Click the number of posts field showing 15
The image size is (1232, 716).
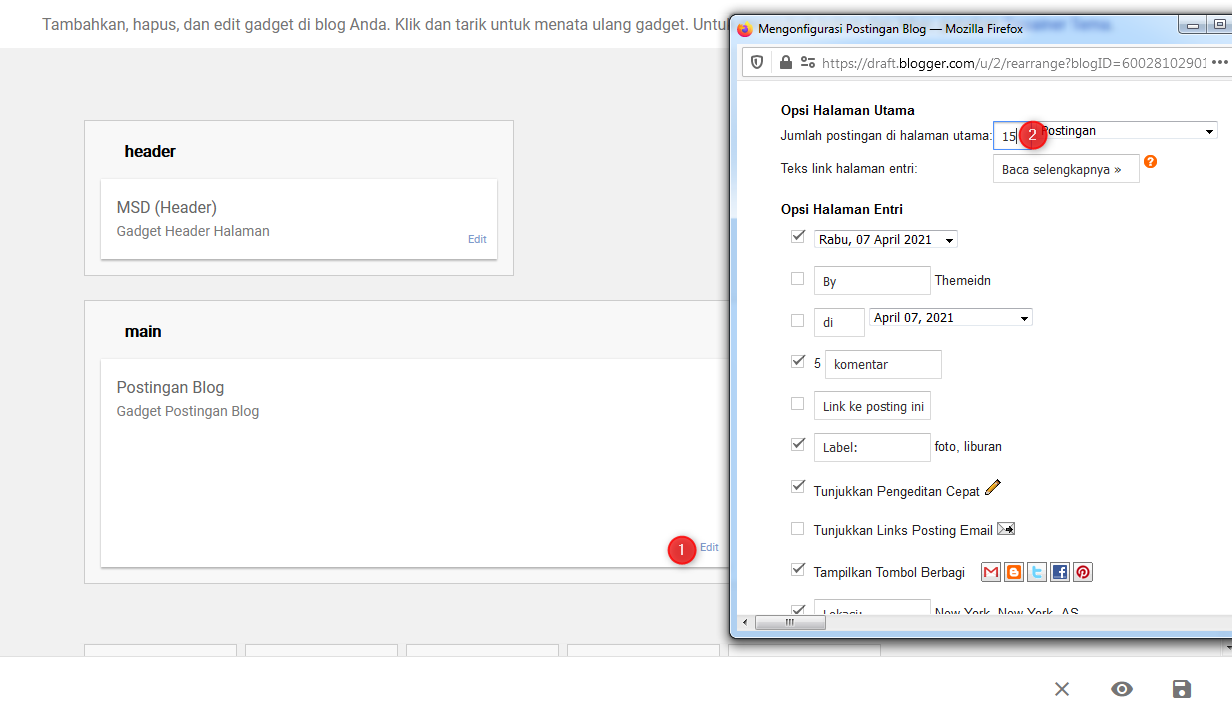1014,137
